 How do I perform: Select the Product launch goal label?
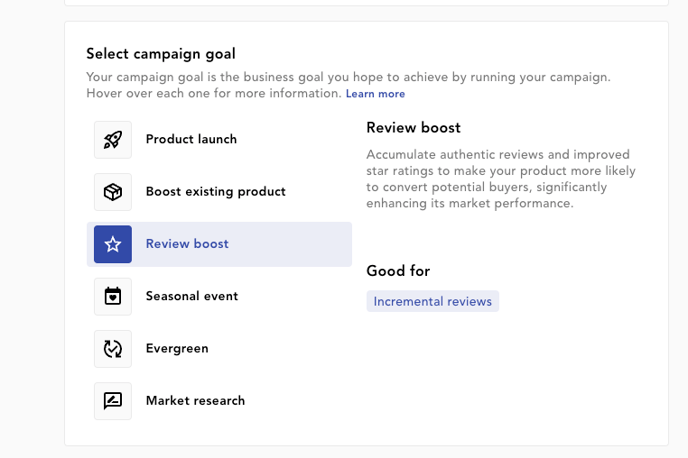191,139
